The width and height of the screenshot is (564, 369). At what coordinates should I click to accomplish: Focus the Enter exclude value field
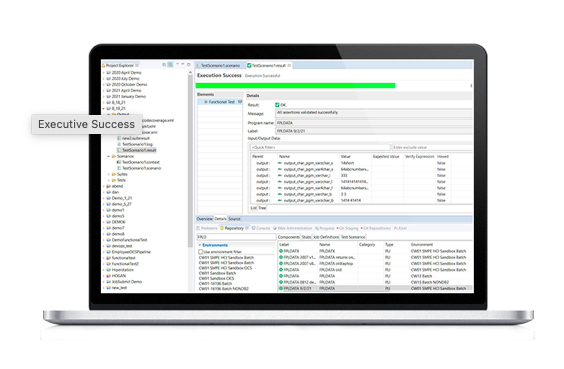(x=432, y=147)
